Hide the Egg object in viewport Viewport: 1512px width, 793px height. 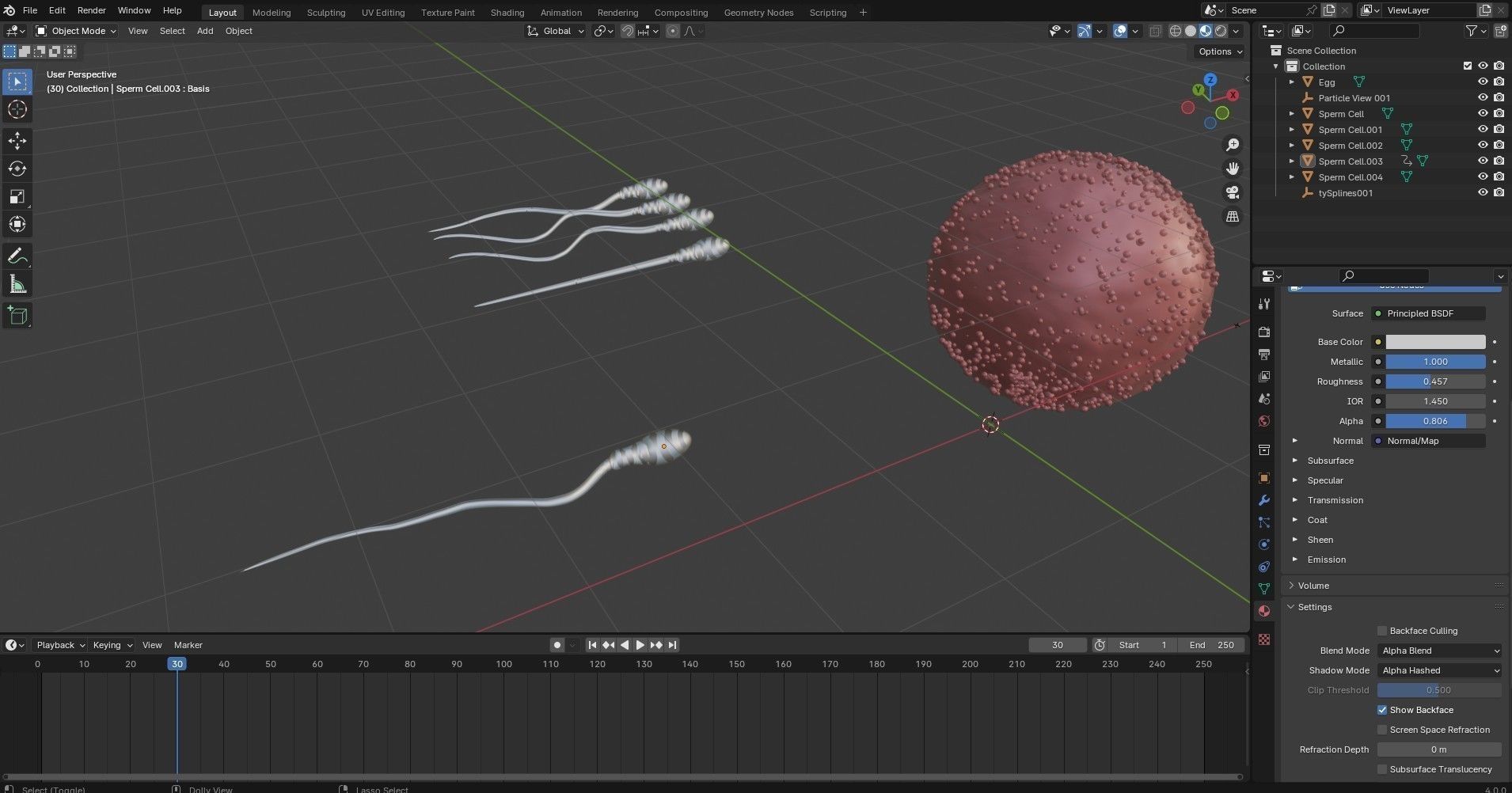tap(1483, 82)
